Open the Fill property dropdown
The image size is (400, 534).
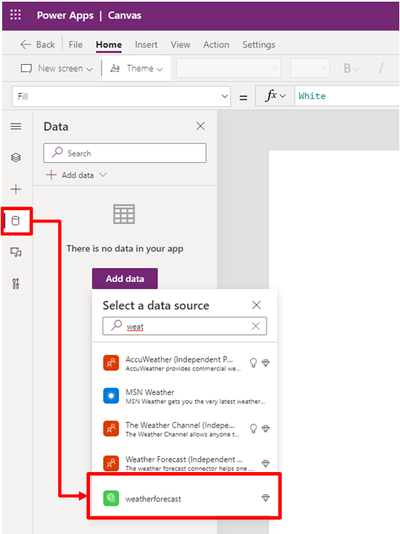pos(121,96)
